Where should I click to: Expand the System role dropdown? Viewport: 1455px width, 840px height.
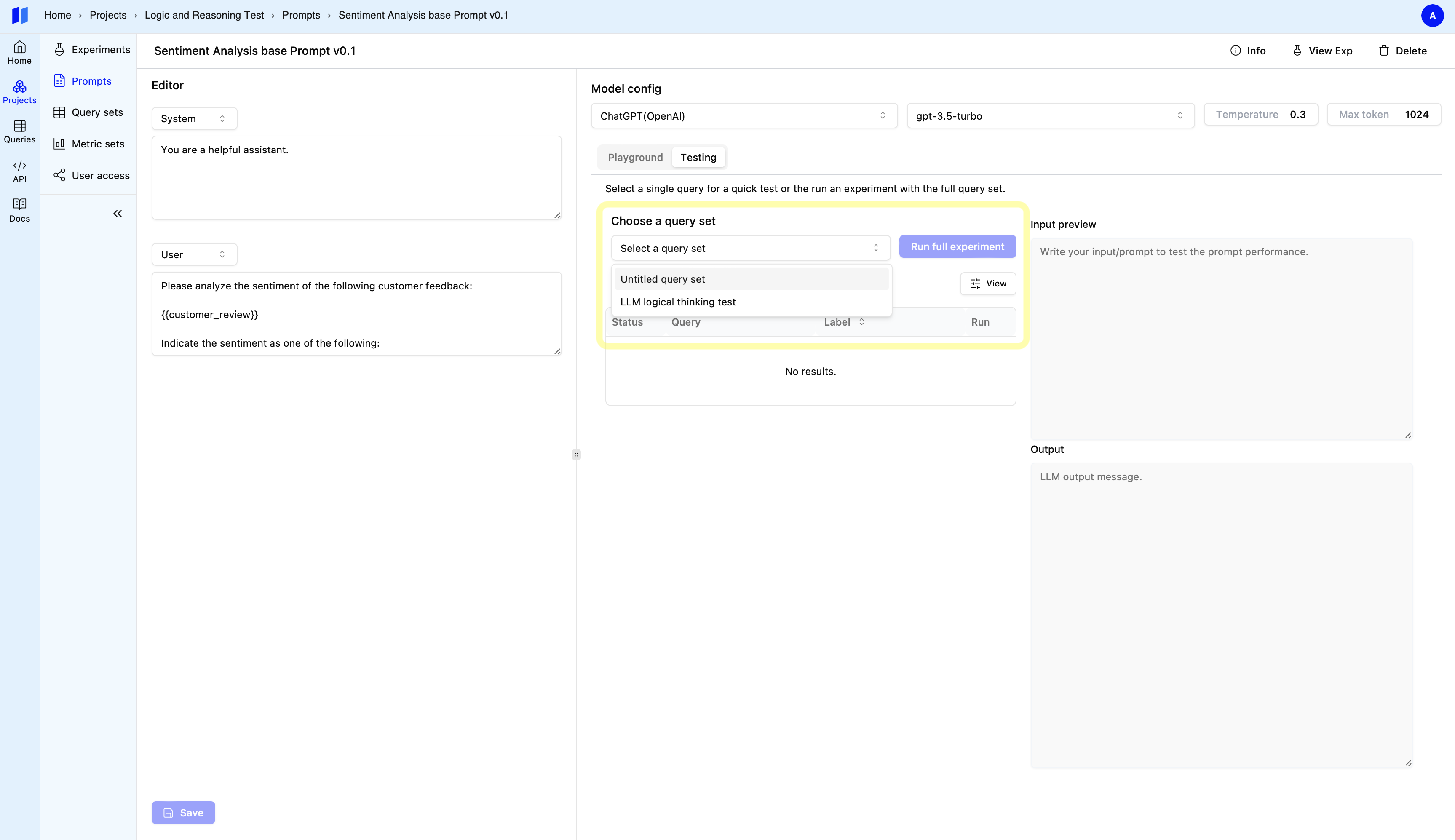coord(194,118)
